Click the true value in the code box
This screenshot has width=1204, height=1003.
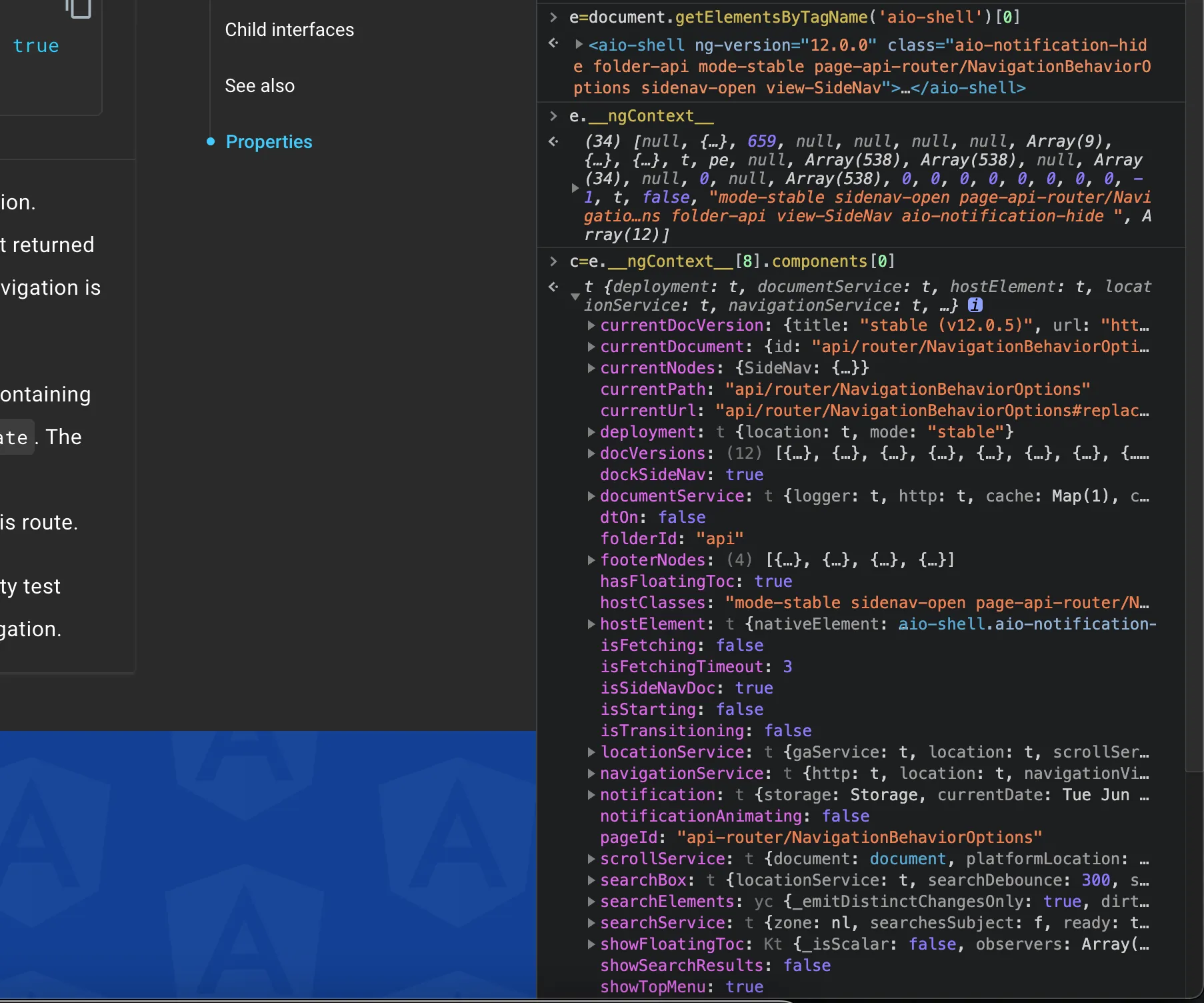(36, 46)
